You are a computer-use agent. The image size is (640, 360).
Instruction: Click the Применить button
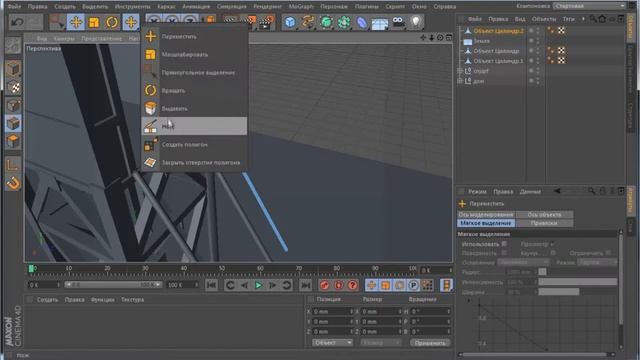pyautogui.click(x=430, y=343)
